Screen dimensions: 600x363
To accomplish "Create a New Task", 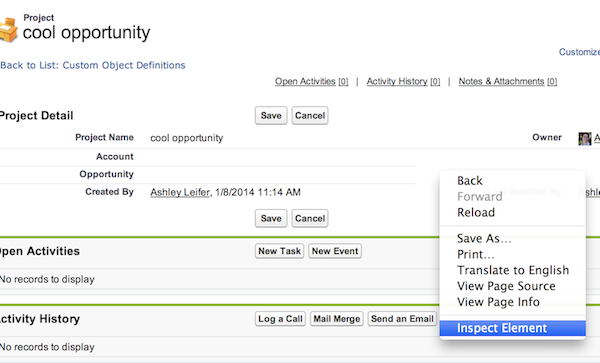I will coord(279,251).
